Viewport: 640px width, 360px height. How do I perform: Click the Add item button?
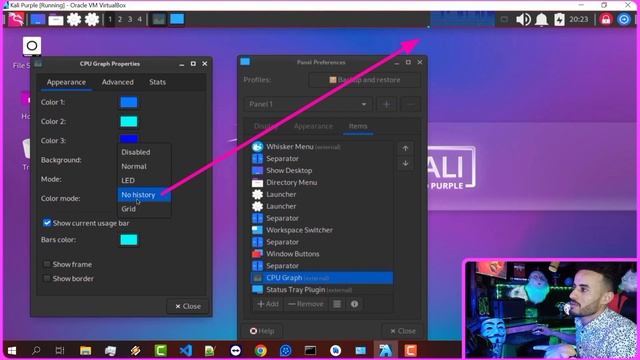point(268,304)
